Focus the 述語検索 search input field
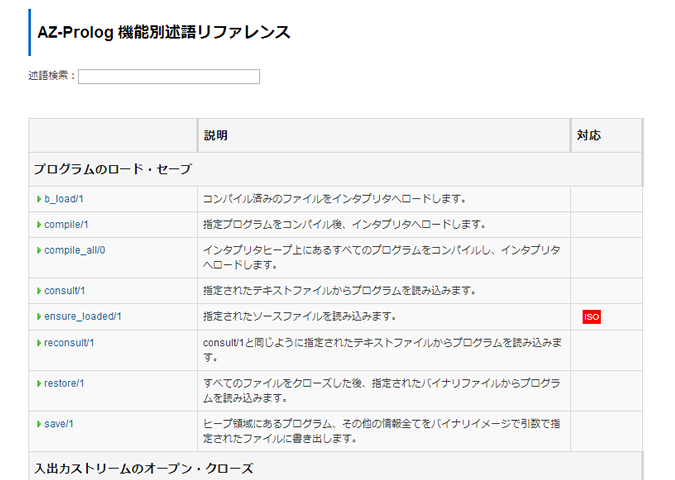The width and height of the screenshot is (675, 480). [169, 77]
